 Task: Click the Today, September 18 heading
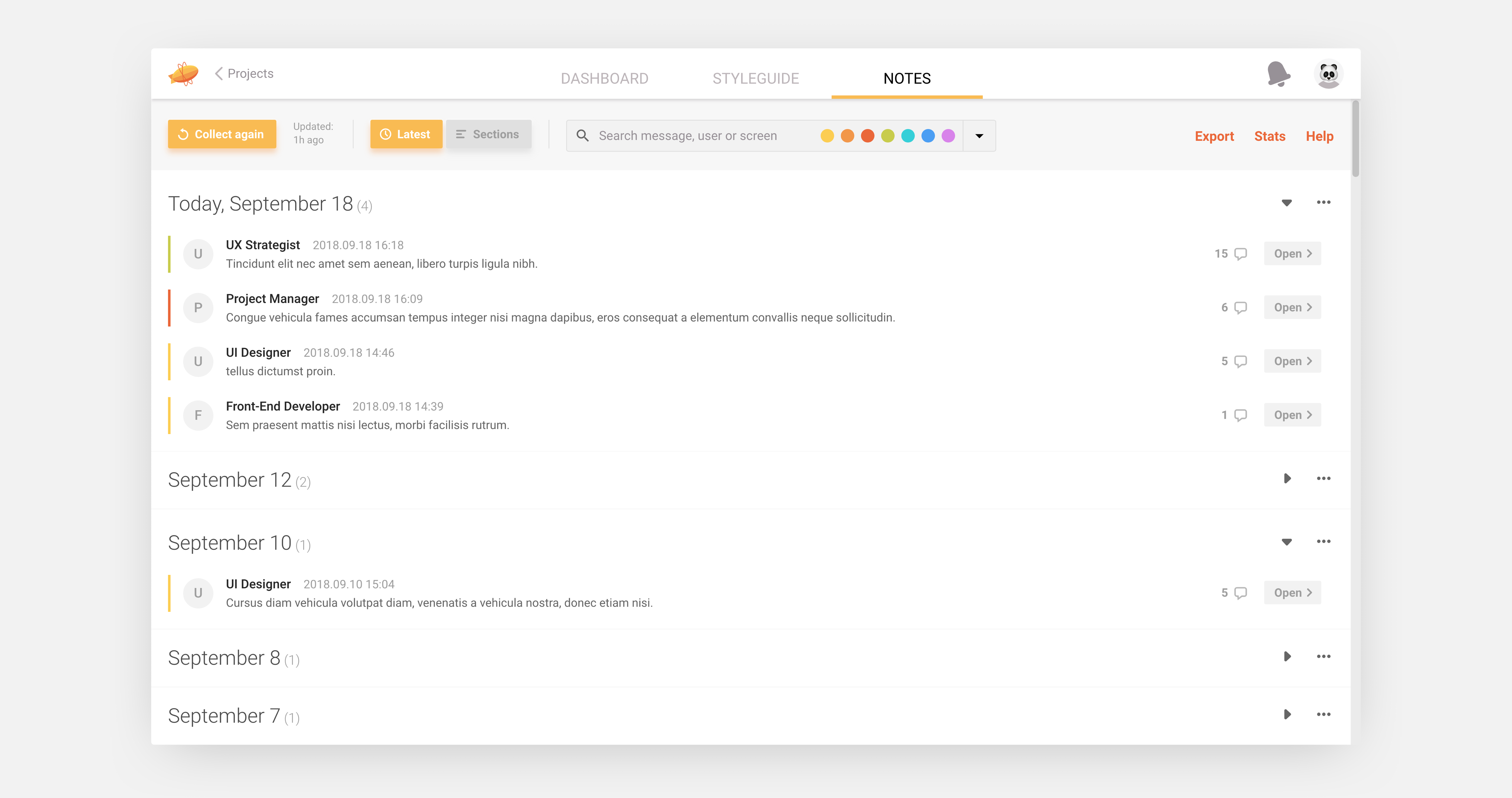tap(261, 204)
